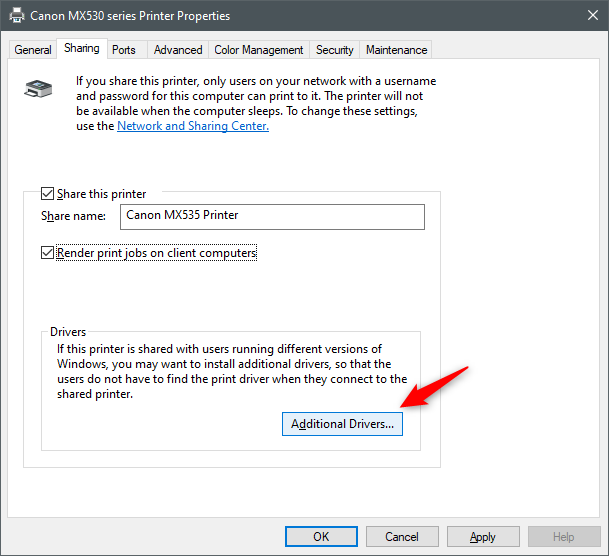Click the 'Canon MX530 series Printer Properties' title
The image size is (609, 556).
tap(130, 16)
